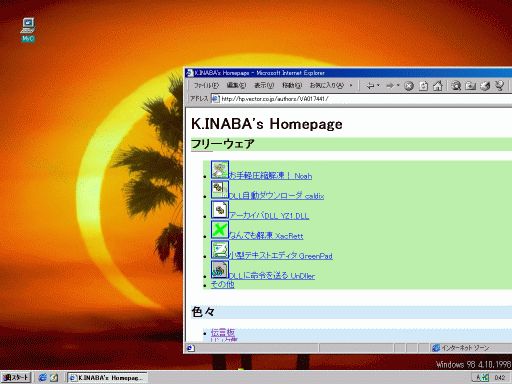Viewport: 512px width, 384px height.
Task: Open the History toolbar icon
Action: [x=485, y=86]
